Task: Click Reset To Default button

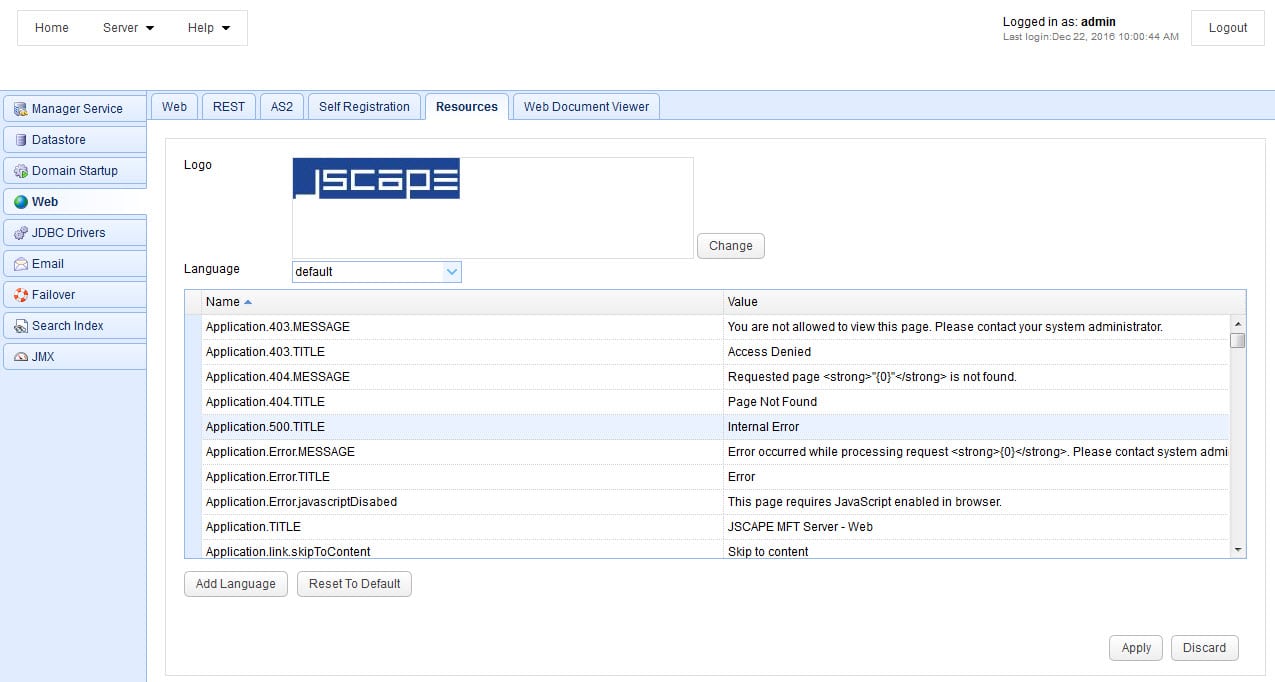Action: pos(354,584)
